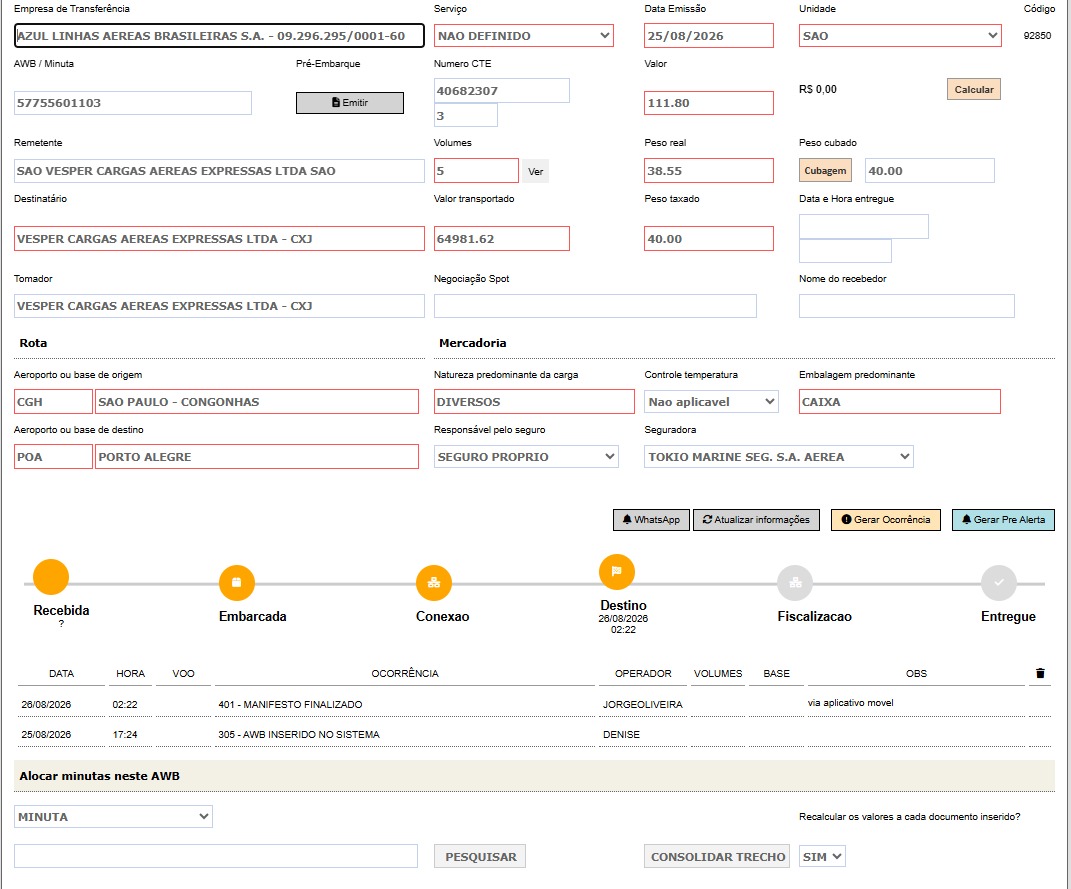1071x889 pixels.
Task: Click the entrega date field
Action: coord(864,226)
